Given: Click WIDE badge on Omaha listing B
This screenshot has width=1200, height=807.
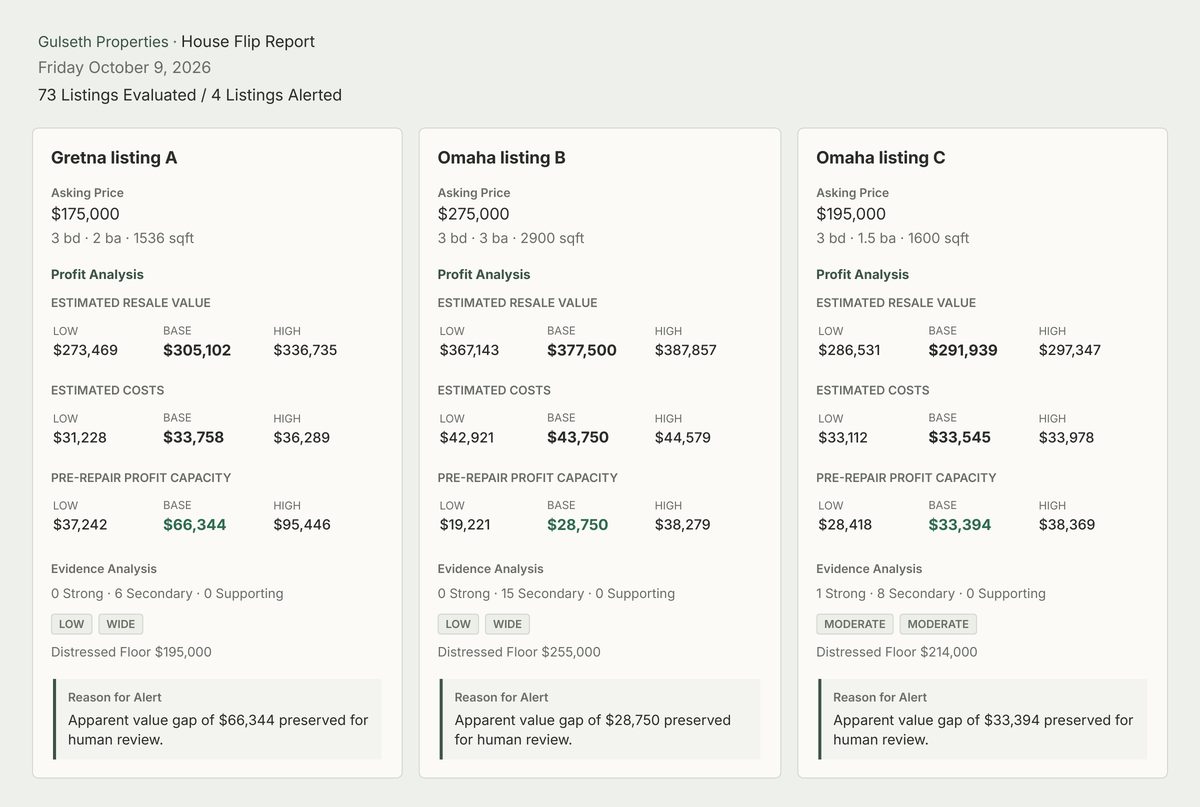Looking at the screenshot, I should click(x=507, y=624).
